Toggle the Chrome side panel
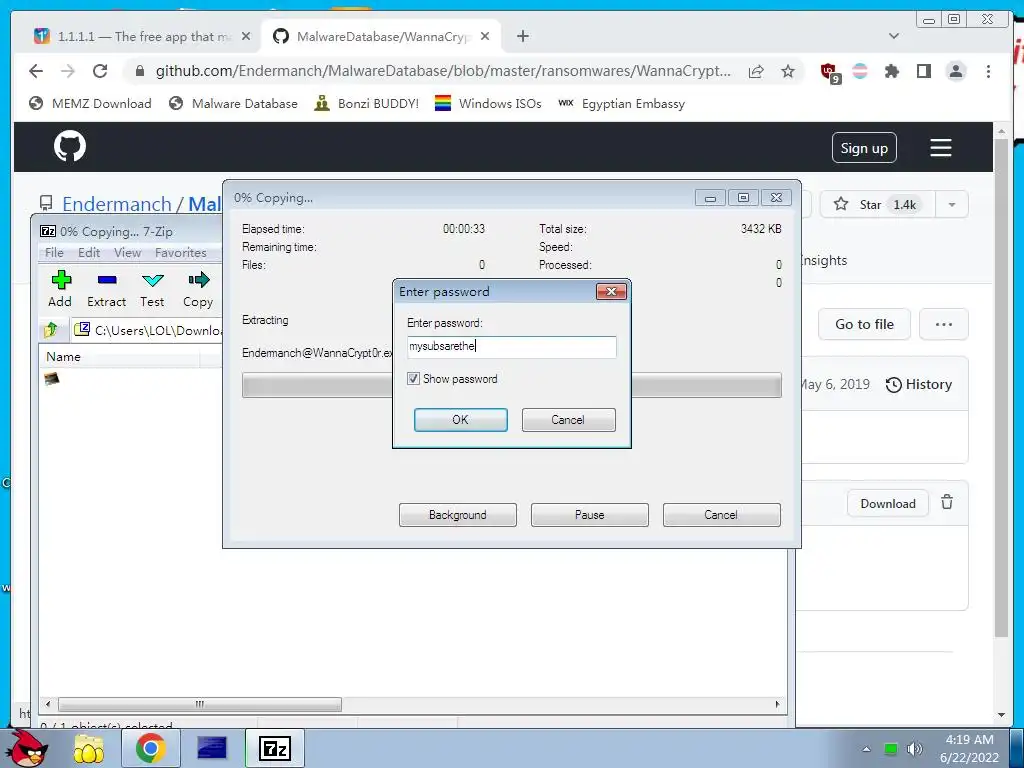 (x=923, y=71)
